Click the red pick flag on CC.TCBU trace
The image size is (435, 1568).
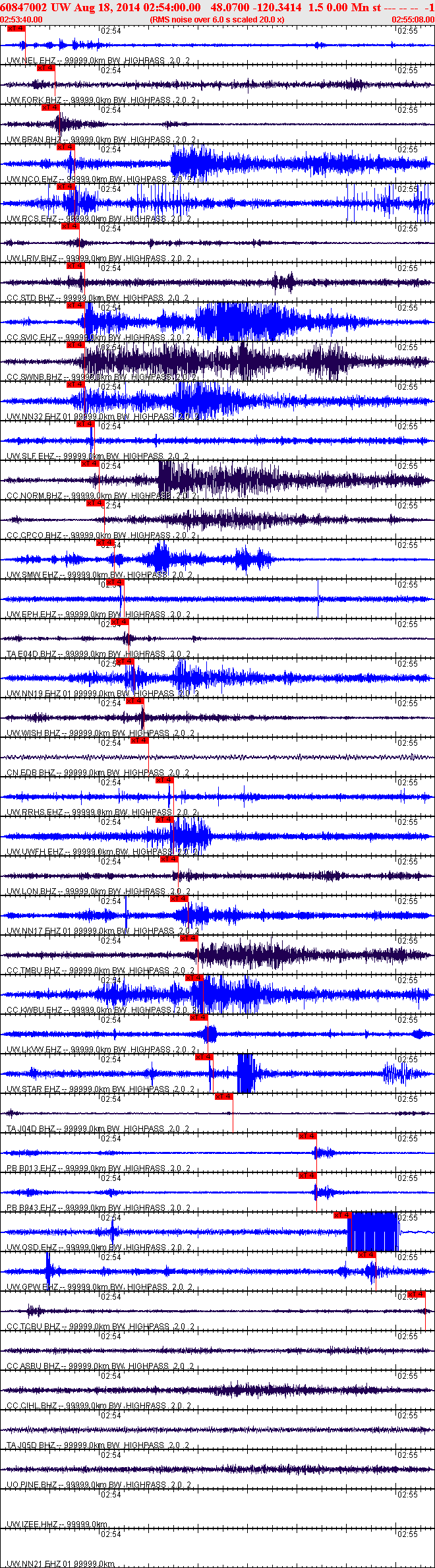[416, 1294]
